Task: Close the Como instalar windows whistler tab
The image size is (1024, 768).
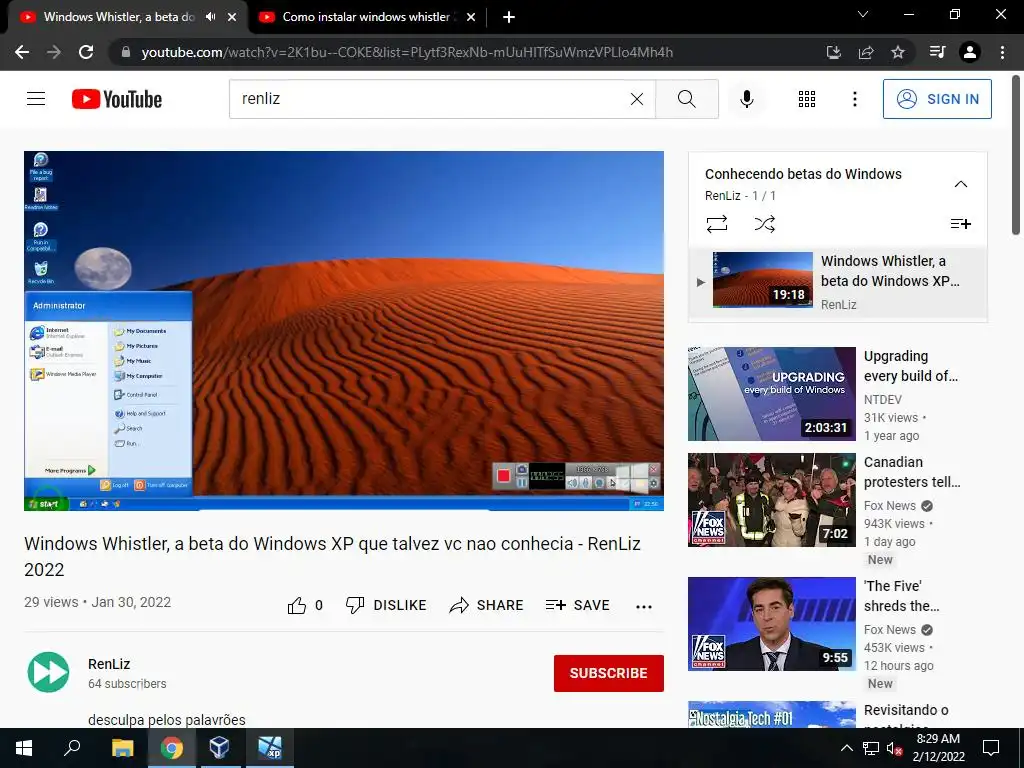Action: click(x=471, y=18)
